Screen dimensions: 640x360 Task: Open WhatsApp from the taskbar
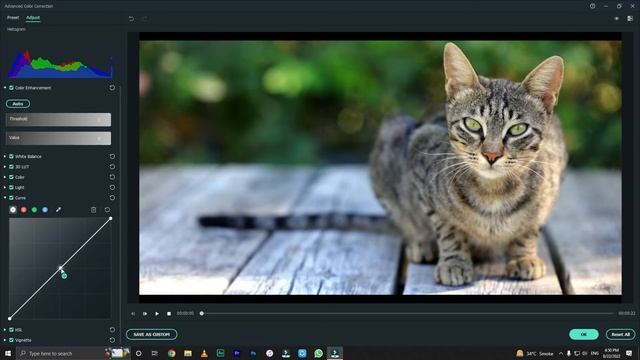point(318,353)
